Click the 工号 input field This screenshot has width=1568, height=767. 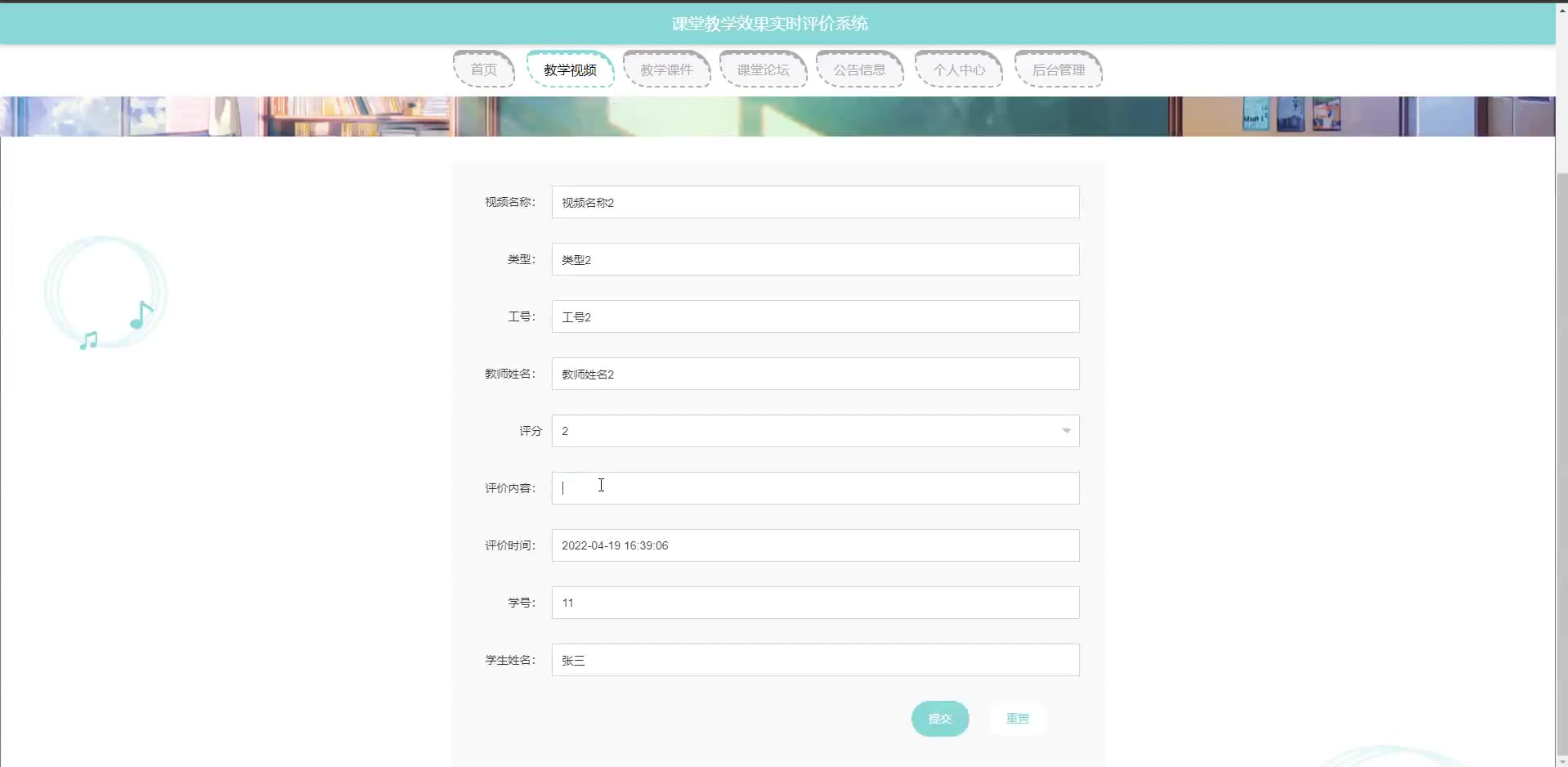815,316
